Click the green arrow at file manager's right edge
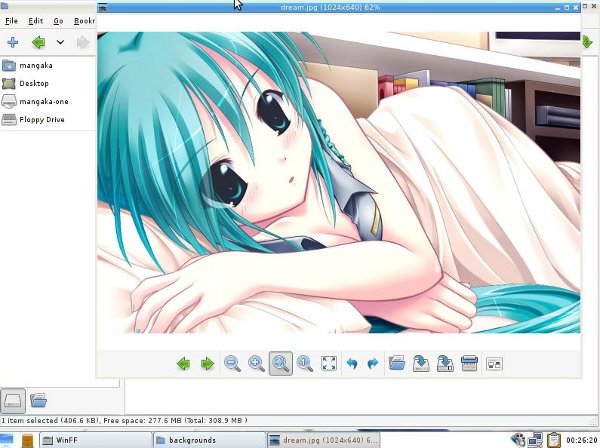Image resolution: width=600 pixels, height=448 pixels. click(588, 42)
